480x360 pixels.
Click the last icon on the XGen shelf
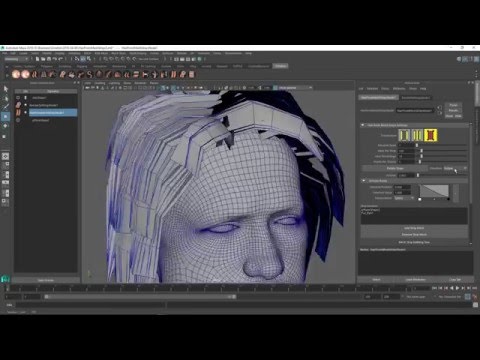click(x=192, y=74)
